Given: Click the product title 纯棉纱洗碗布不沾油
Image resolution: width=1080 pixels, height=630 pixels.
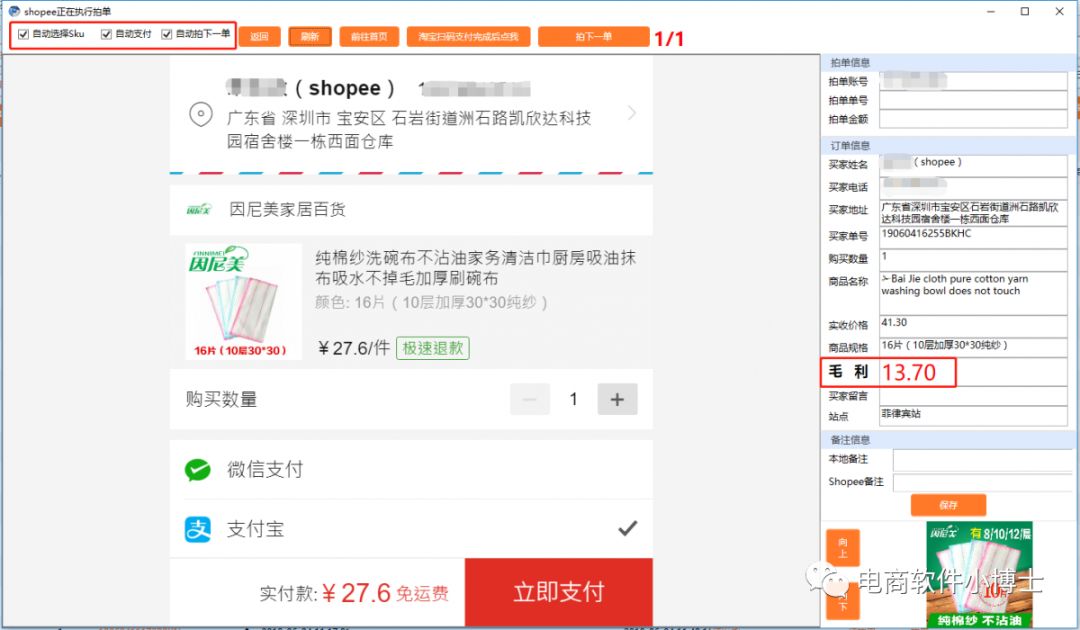Looking at the screenshot, I should click(475, 268).
